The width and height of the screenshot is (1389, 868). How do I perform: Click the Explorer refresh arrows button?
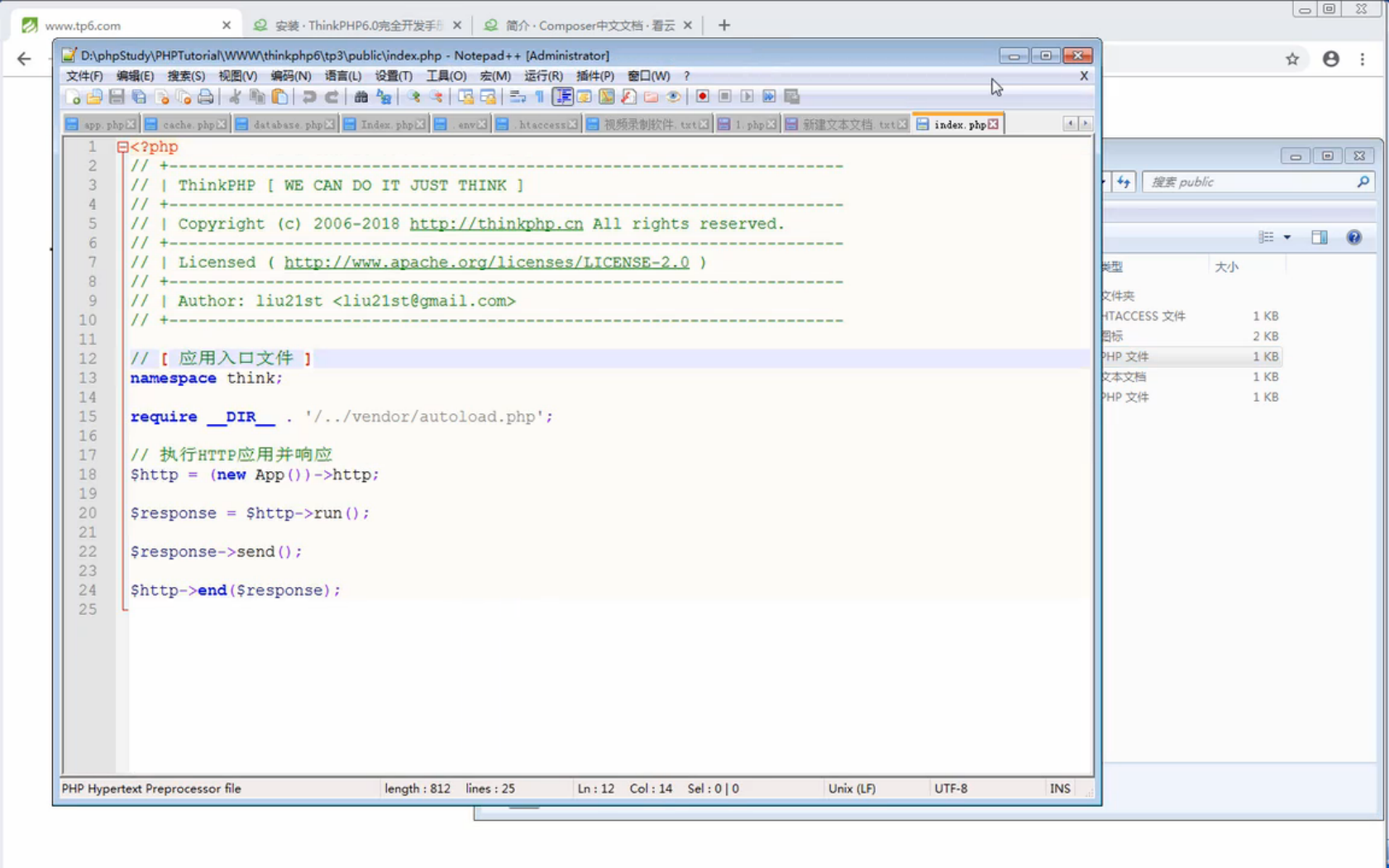1123,182
